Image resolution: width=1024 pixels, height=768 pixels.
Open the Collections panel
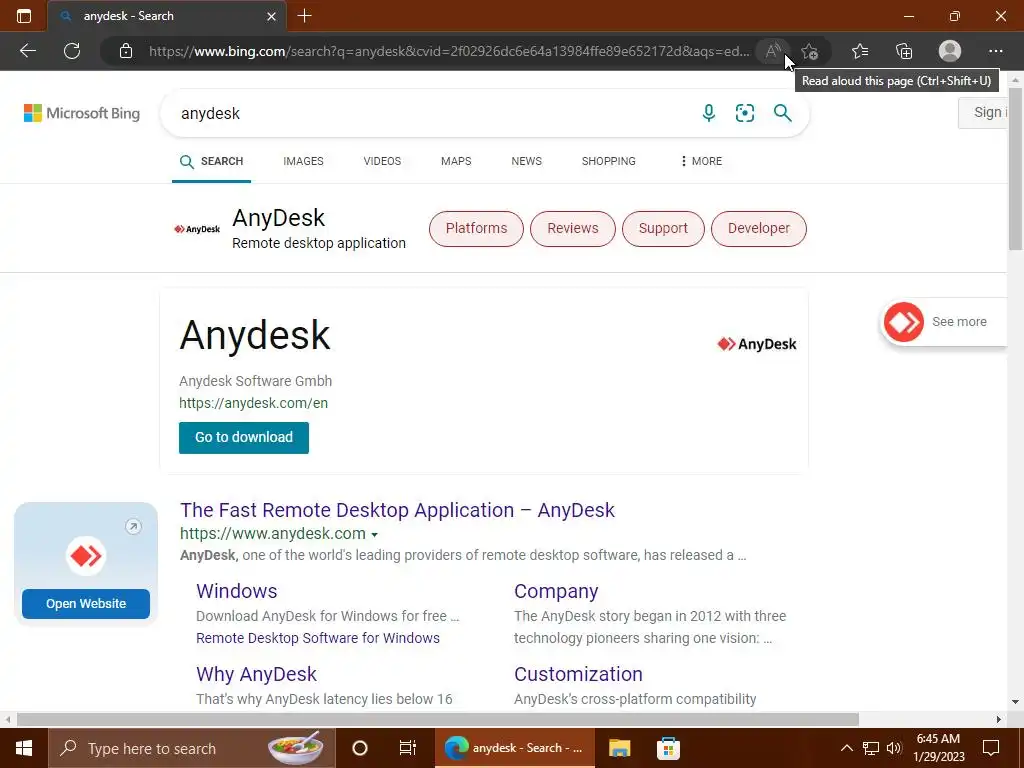[904, 51]
